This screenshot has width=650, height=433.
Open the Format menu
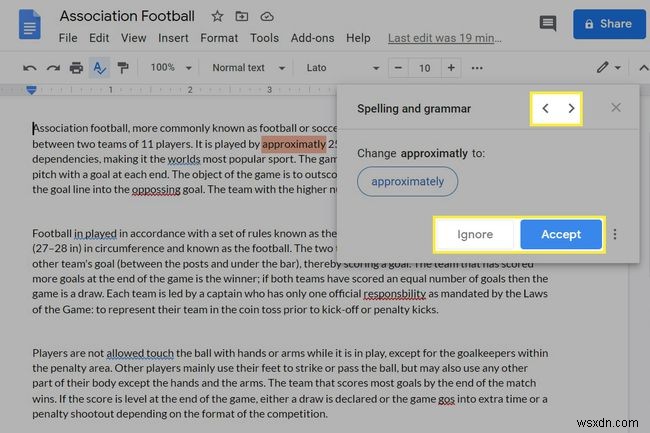[219, 38]
